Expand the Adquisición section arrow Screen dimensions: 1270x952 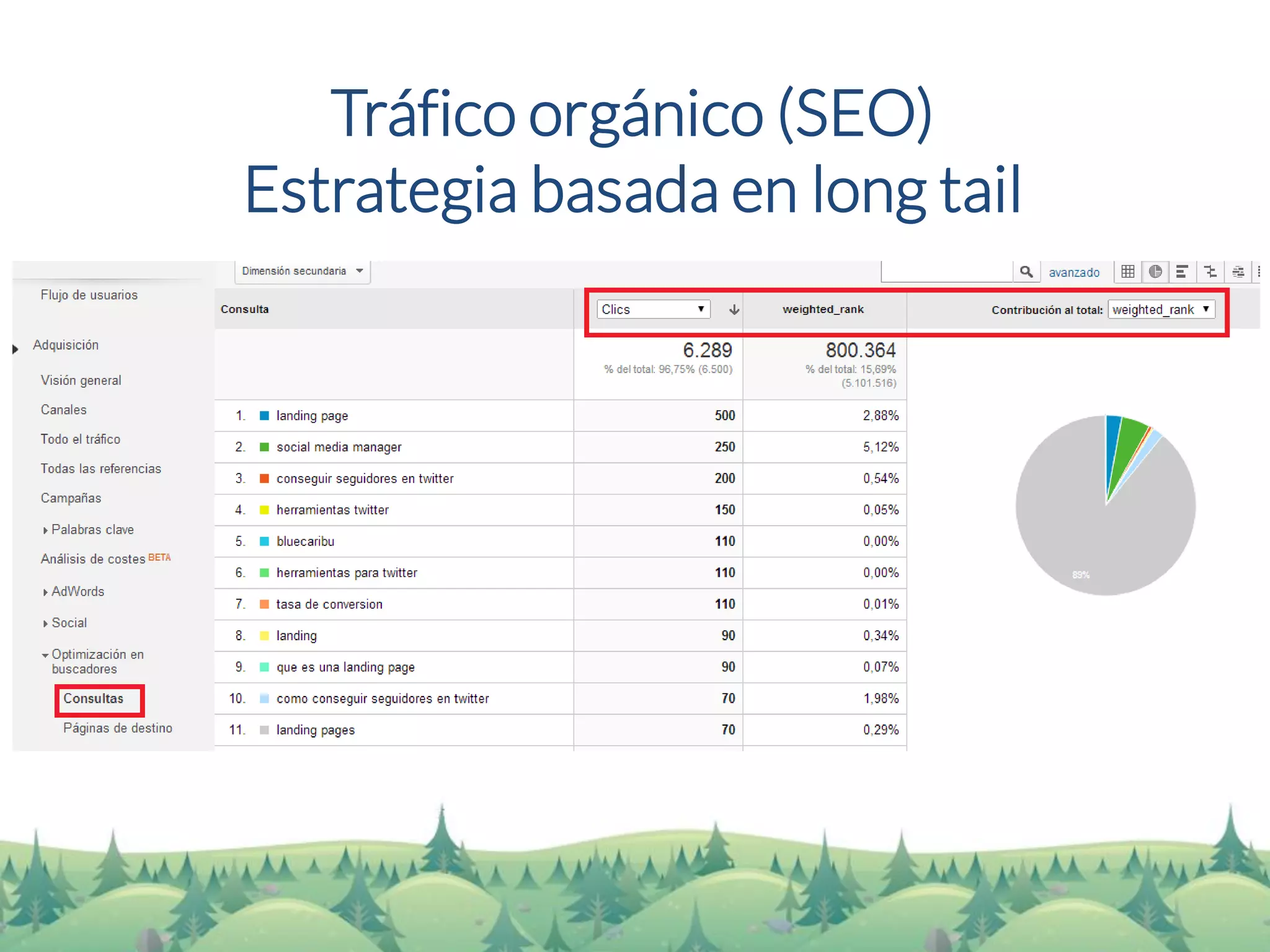point(16,349)
